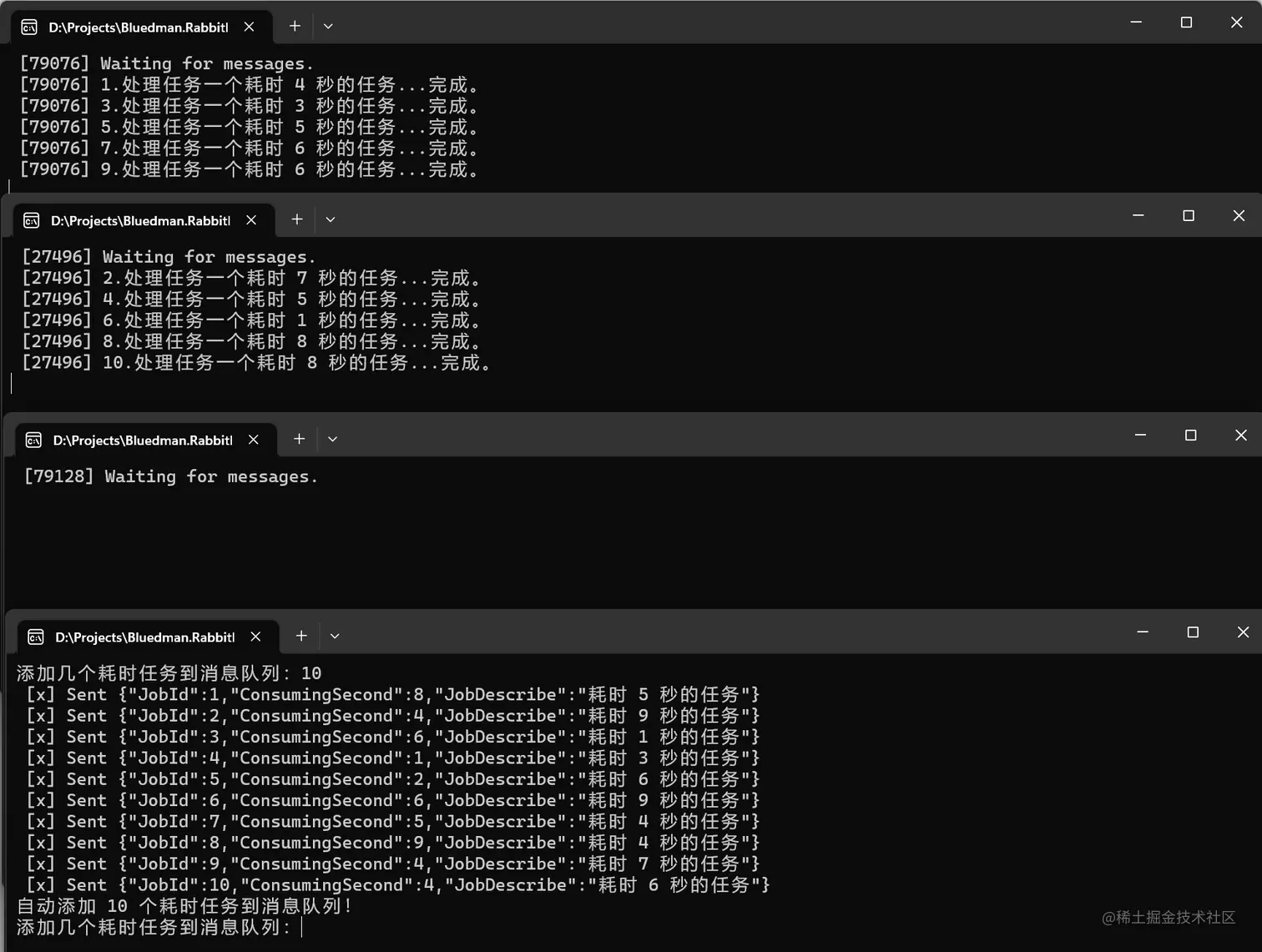Viewport: 1262px width, 952px height.
Task: Click the [79076] line for task 9
Action: [249, 169]
